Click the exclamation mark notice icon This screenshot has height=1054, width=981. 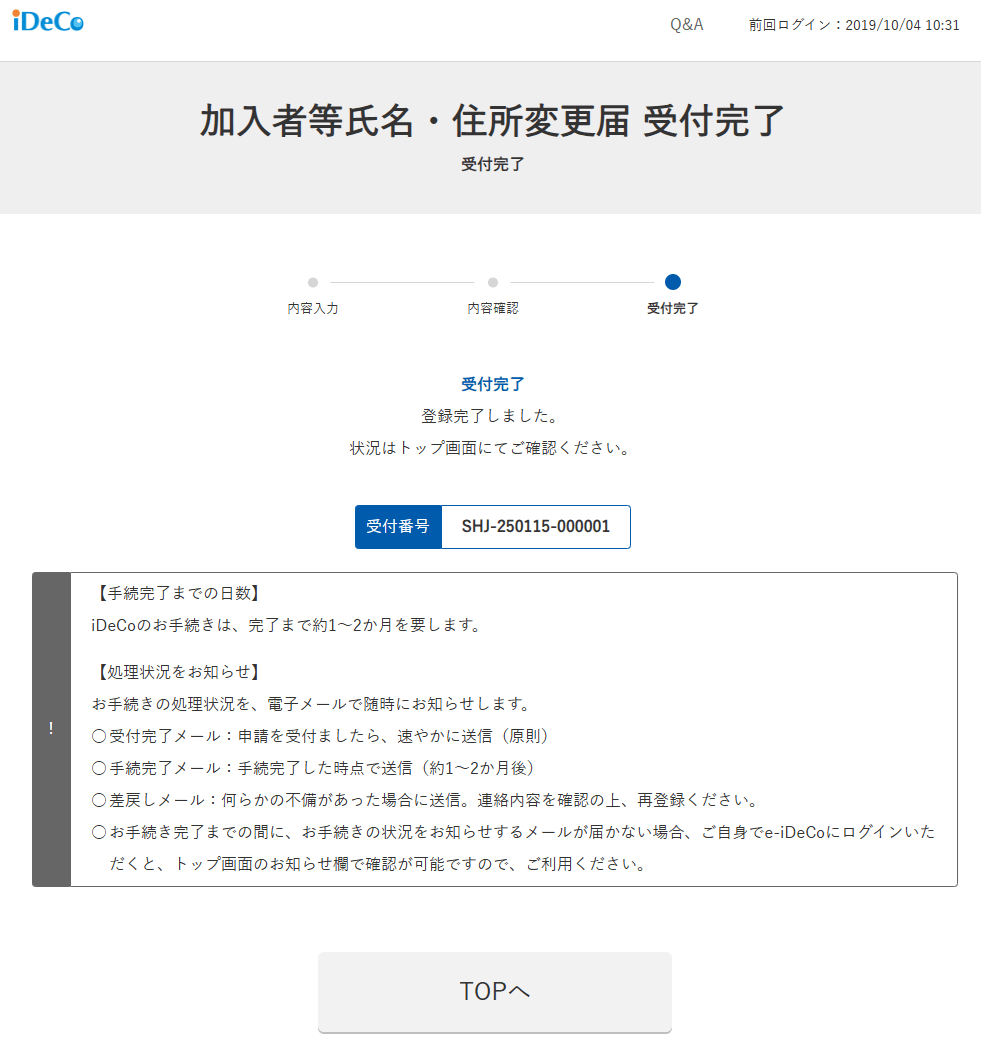pos(51,729)
